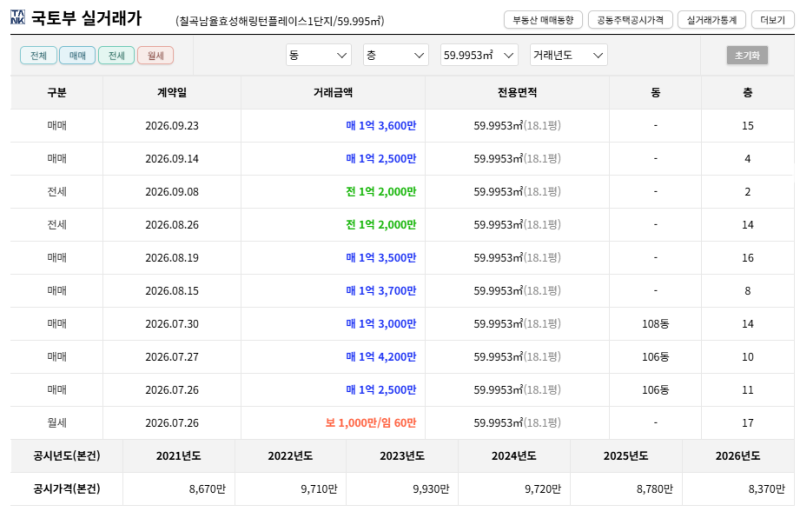Click date 2026.08.15
Viewport: 800px width, 518px height.
pos(172,291)
